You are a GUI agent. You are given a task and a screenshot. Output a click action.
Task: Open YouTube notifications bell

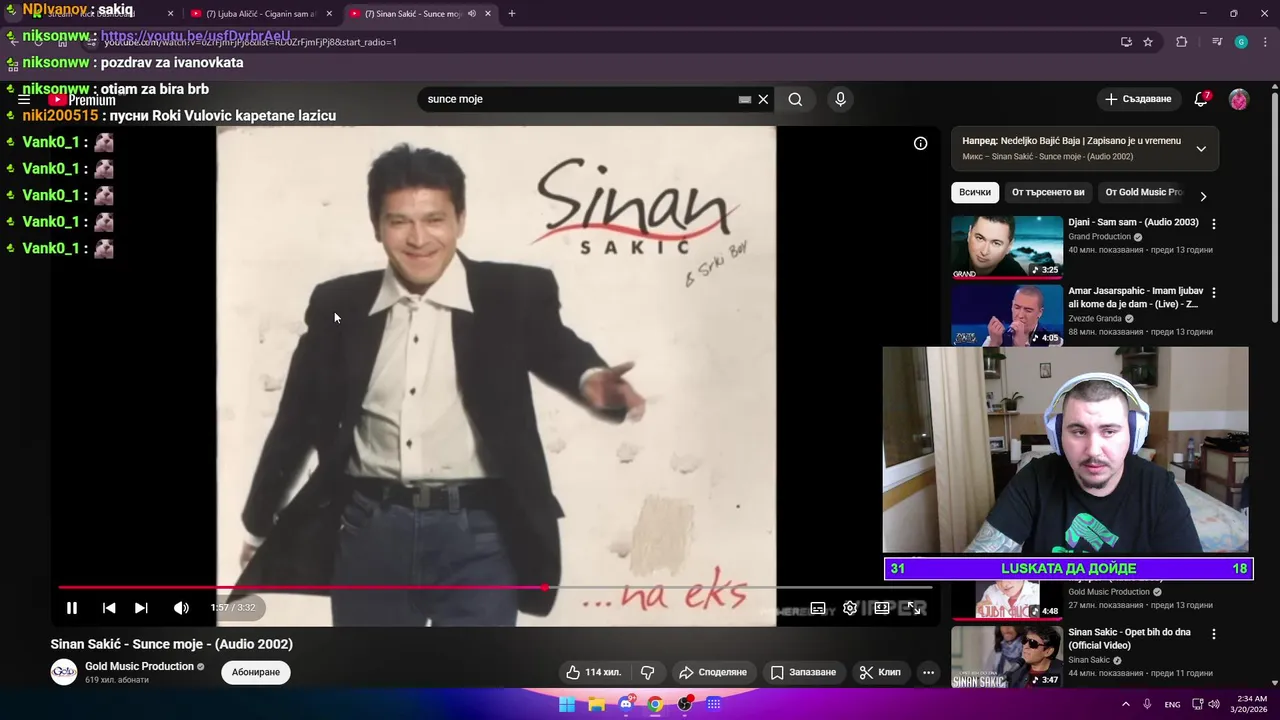click(x=1201, y=99)
